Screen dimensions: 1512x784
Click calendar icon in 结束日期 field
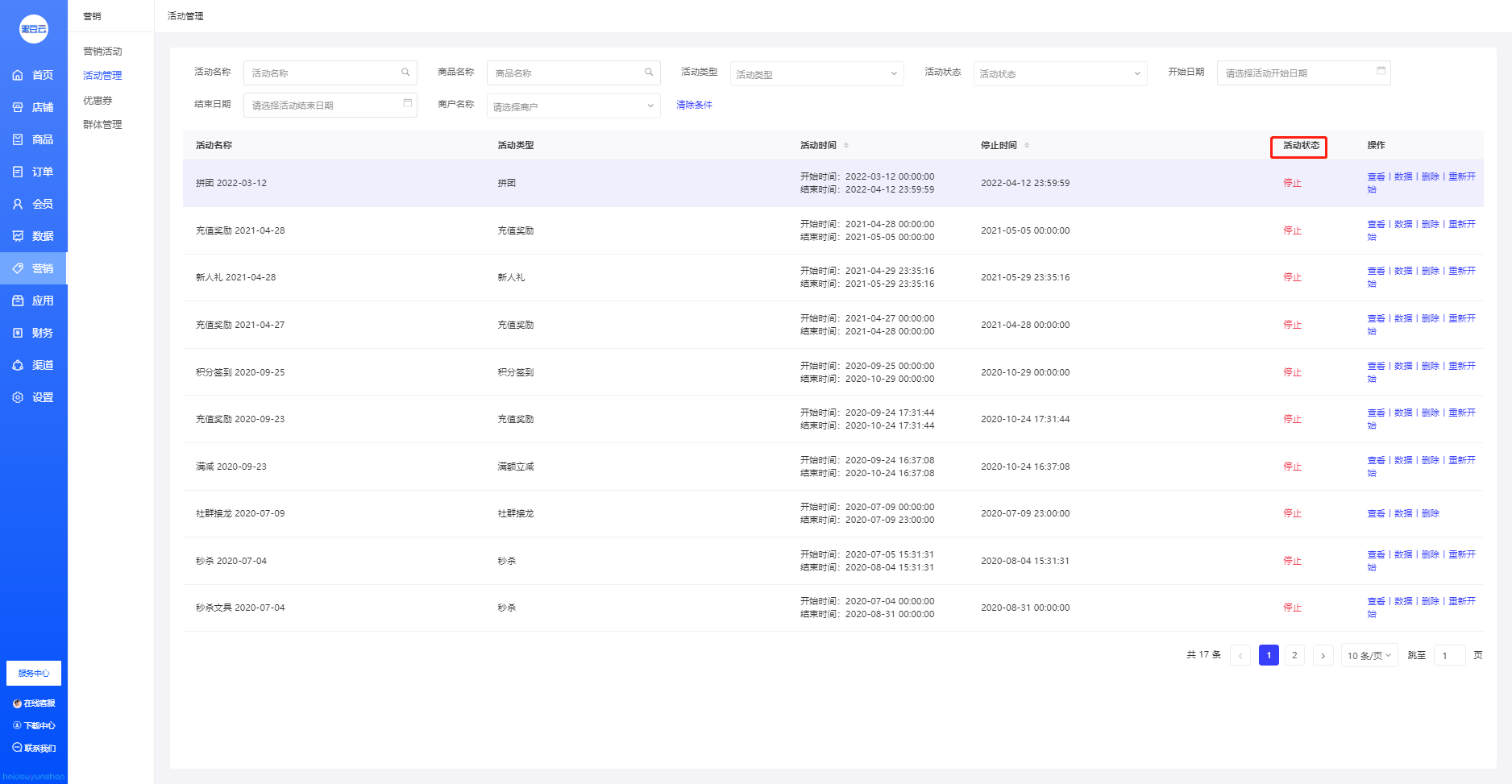[407, 103]
